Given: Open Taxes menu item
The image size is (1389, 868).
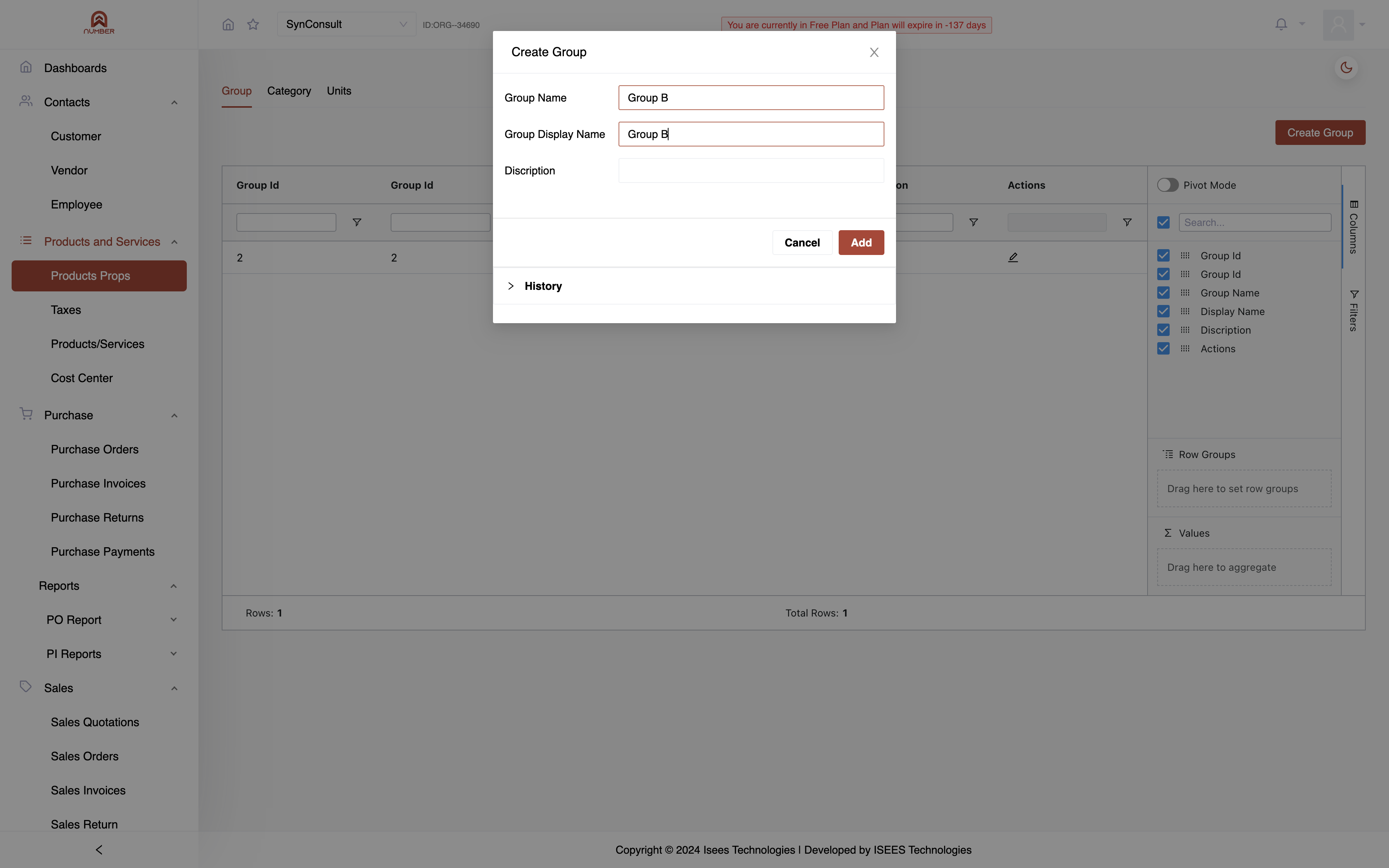Looking at the screenshot, I should click(66, 310).
